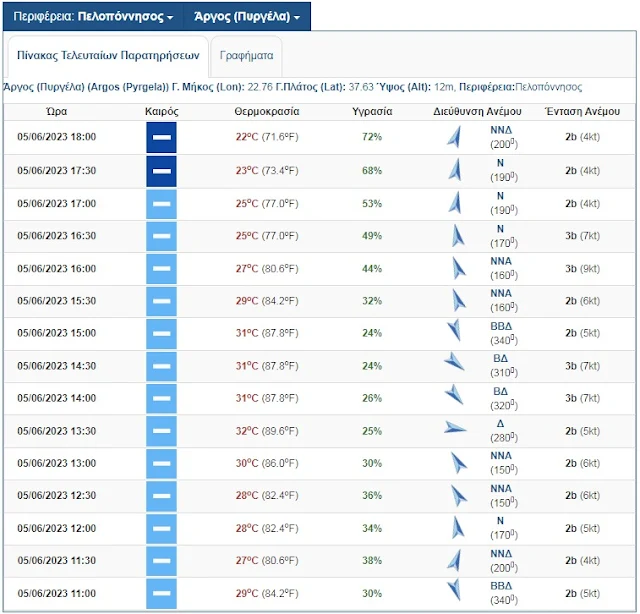Click the wind arrow in 11:30 row
640x614 pixels.
tap(454, 560)
